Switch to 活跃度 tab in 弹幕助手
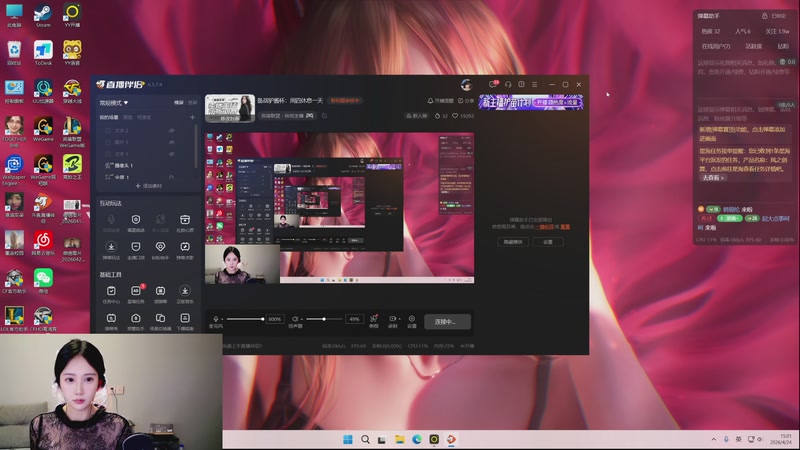Screen dimensions: 800x450 [754, 46]
